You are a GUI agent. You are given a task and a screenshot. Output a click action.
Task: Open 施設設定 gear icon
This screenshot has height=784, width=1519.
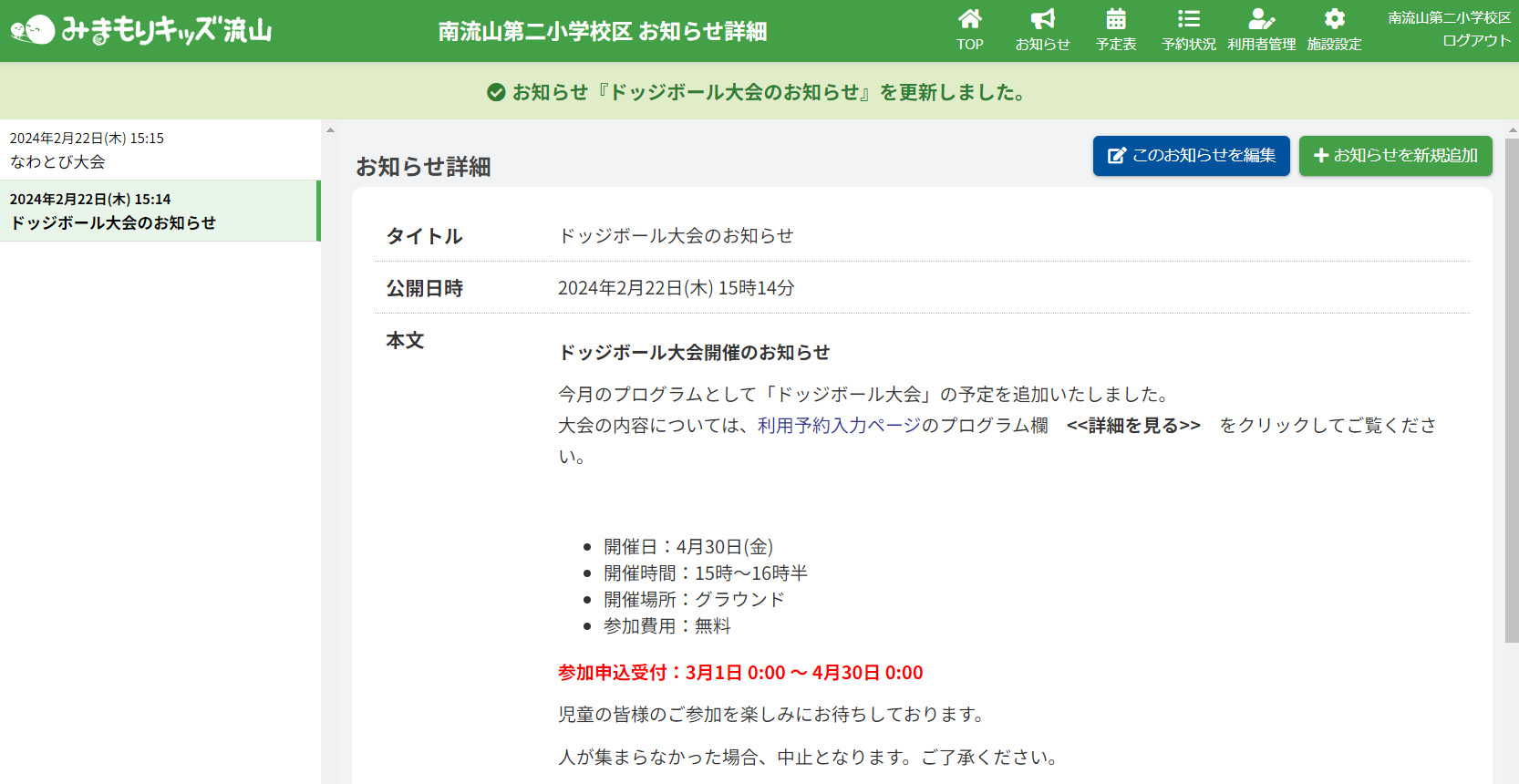point(1334,19)
